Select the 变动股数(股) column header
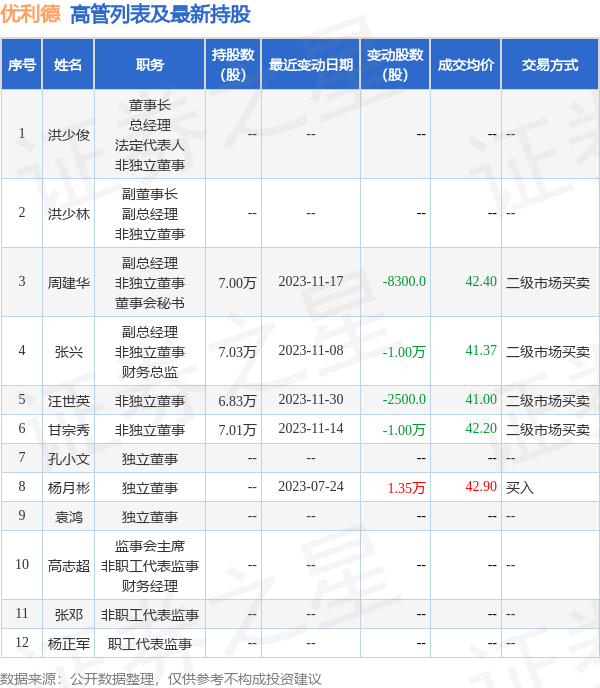Viewport: 600px width, 688px height. coord(395,64)
